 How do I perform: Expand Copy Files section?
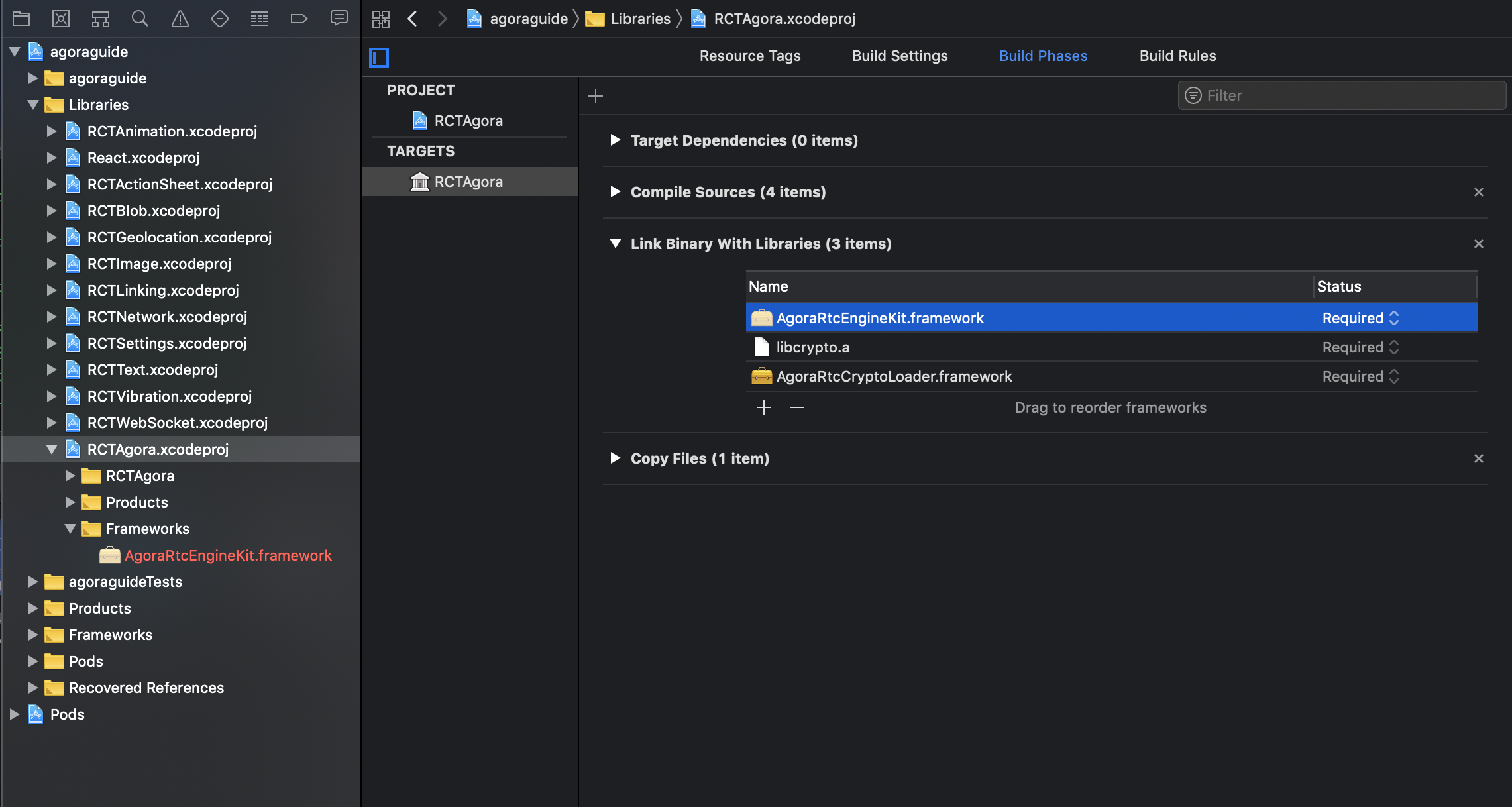616,458
